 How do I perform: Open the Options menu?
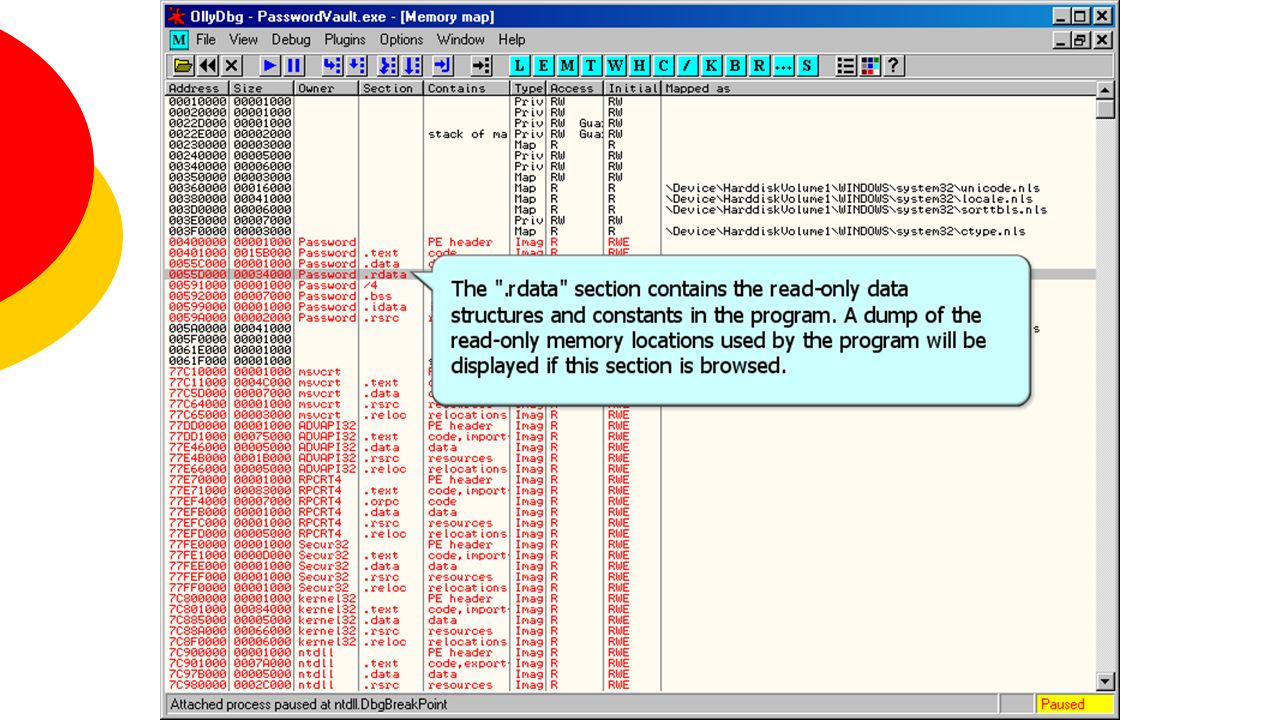pyautogui.click(x=401, y=40)
